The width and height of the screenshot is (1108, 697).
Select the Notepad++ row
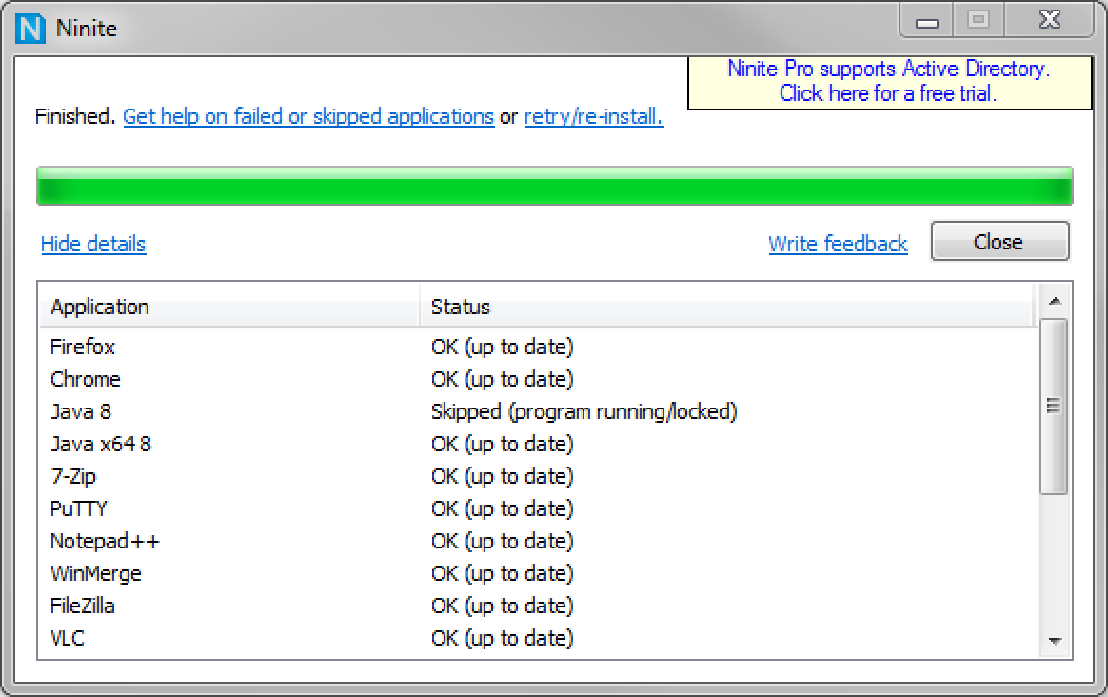point(538,541)
